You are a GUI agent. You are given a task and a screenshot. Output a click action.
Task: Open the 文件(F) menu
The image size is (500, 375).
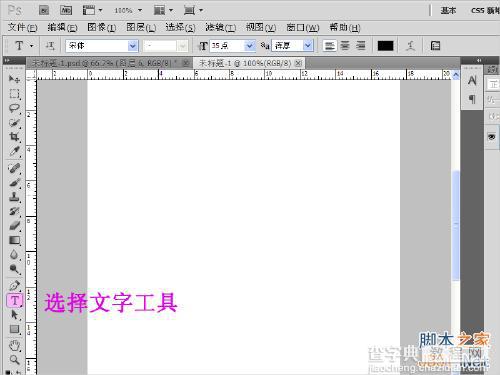click(x=22, y=27)
